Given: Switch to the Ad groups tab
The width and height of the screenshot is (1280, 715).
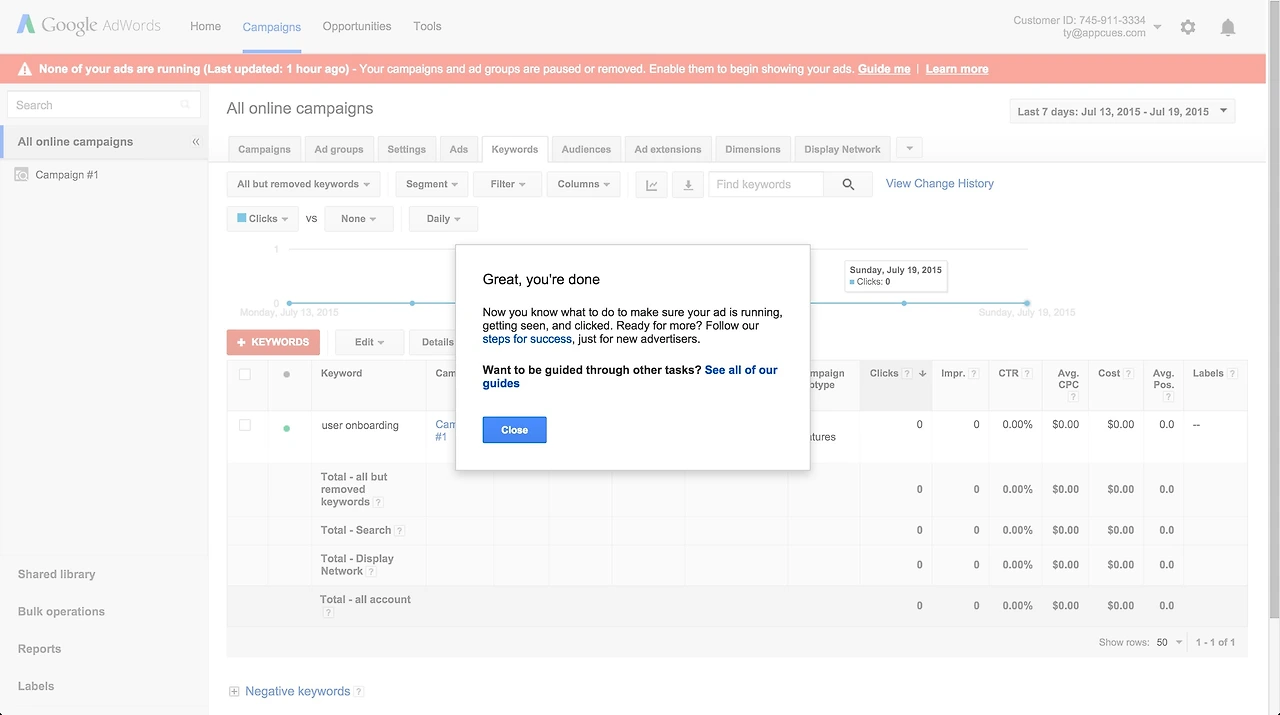Looking at the screenshot, I should (x=339, y=149).
